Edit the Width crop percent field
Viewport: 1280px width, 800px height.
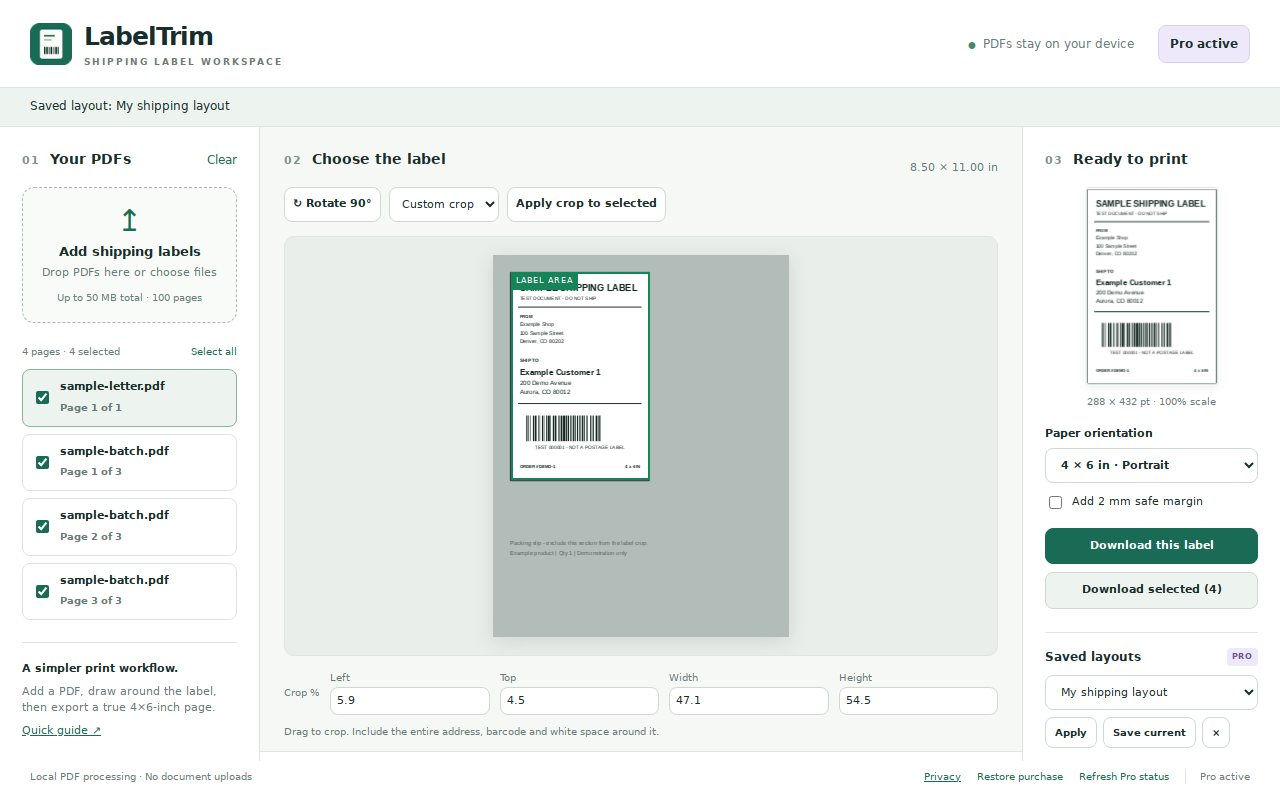click(749, 701)
